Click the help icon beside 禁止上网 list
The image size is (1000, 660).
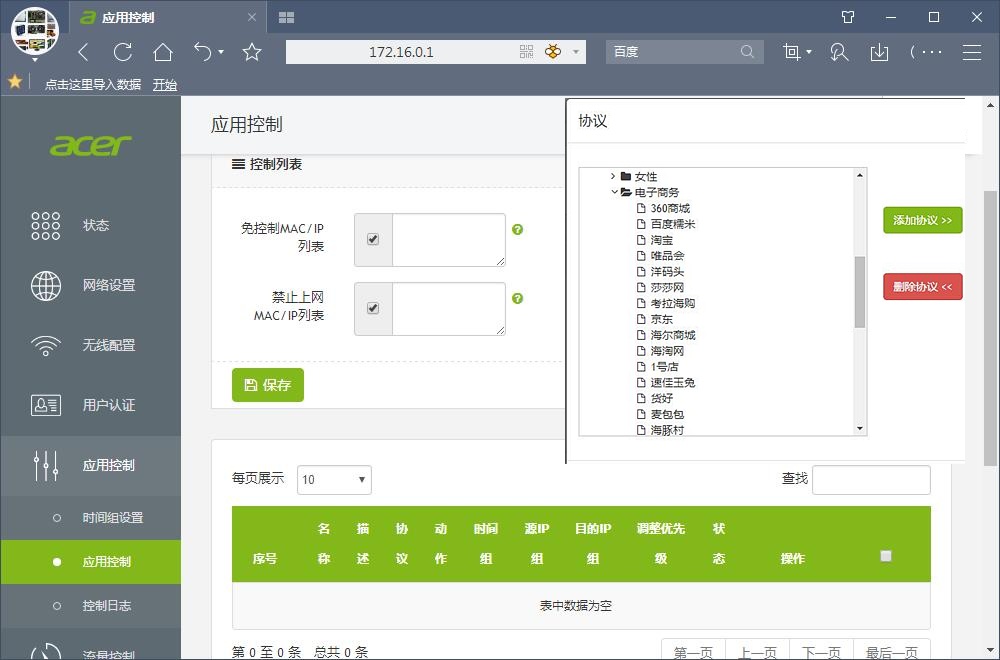coord(517,299)
